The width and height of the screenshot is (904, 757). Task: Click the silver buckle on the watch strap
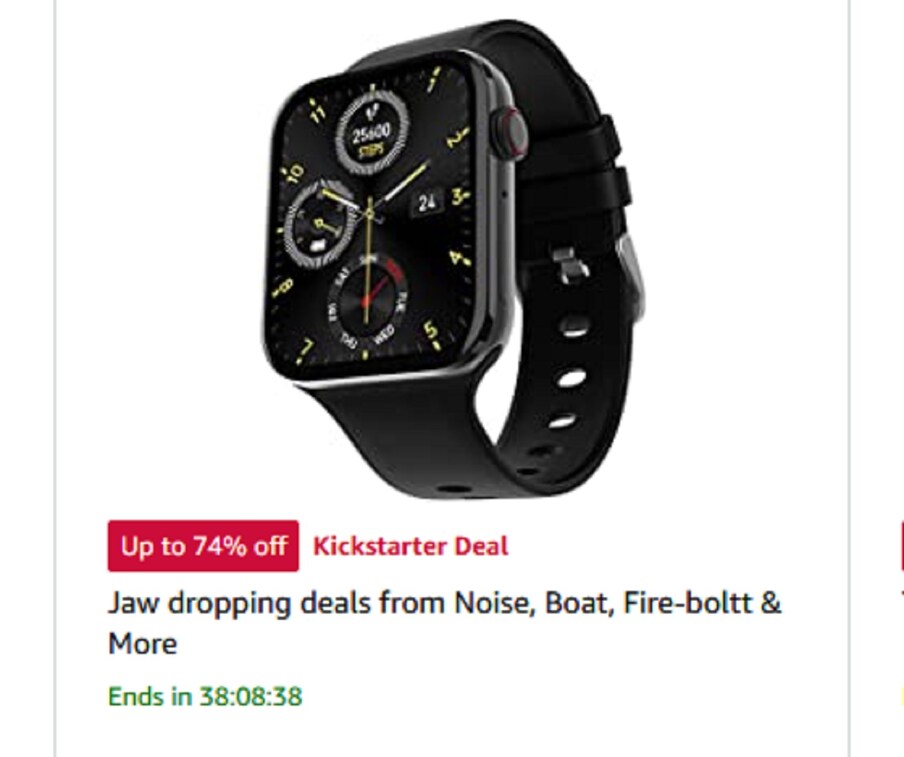tap(631, 274)
